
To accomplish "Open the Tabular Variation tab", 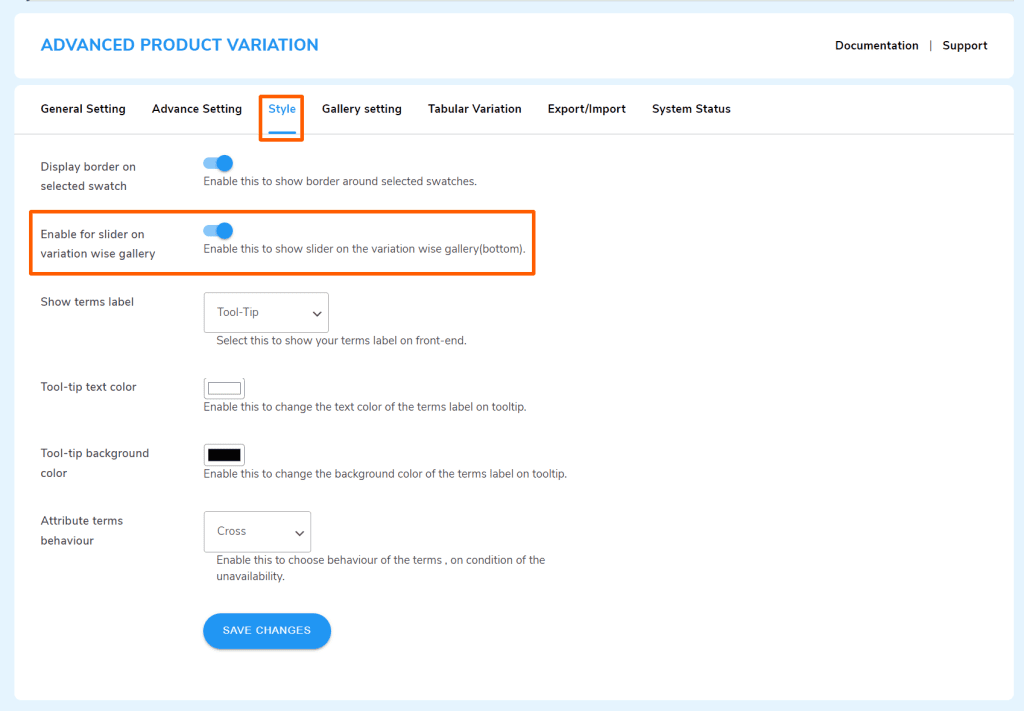I will click(474, 108).
